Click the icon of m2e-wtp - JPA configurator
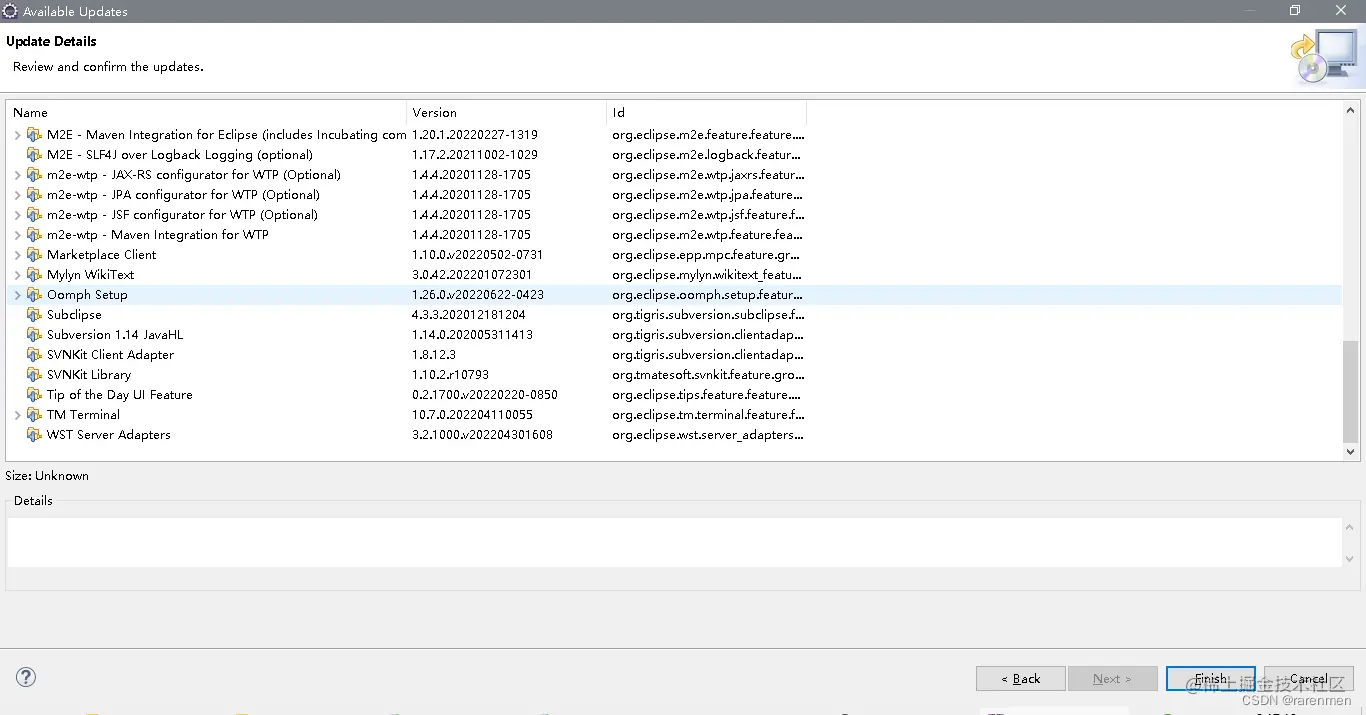 click(x=34, y=195)
